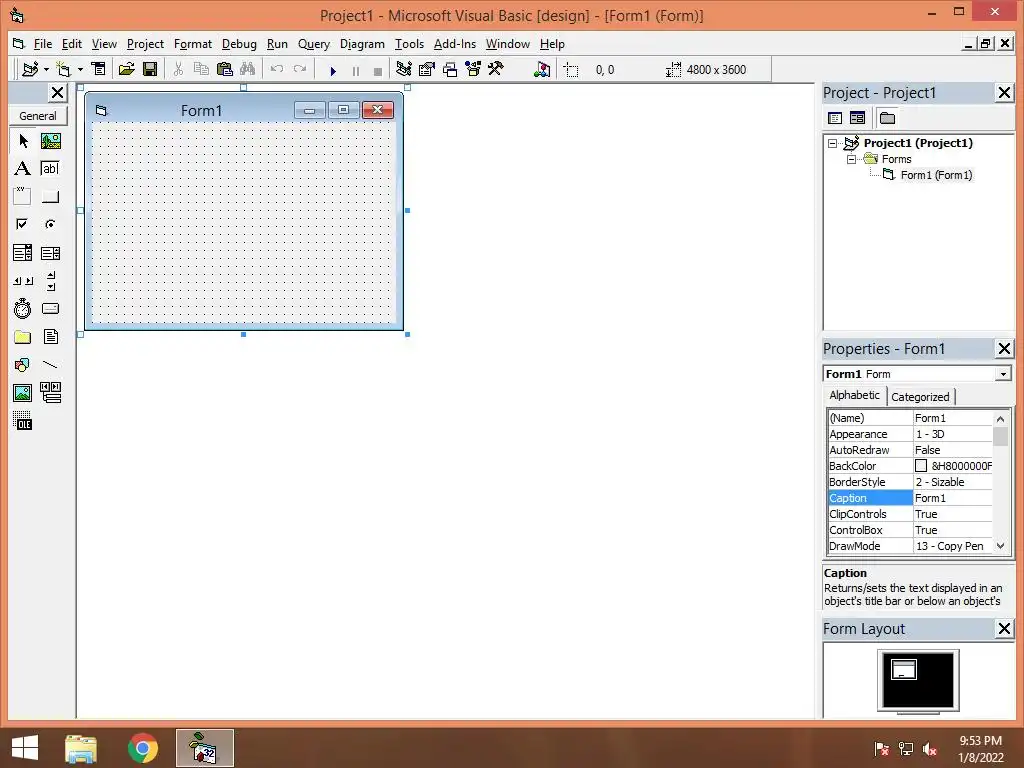Save the project with the disk icon
Image resolution: width=1024 pixels, height=768 pixels.
pos(150,69)
